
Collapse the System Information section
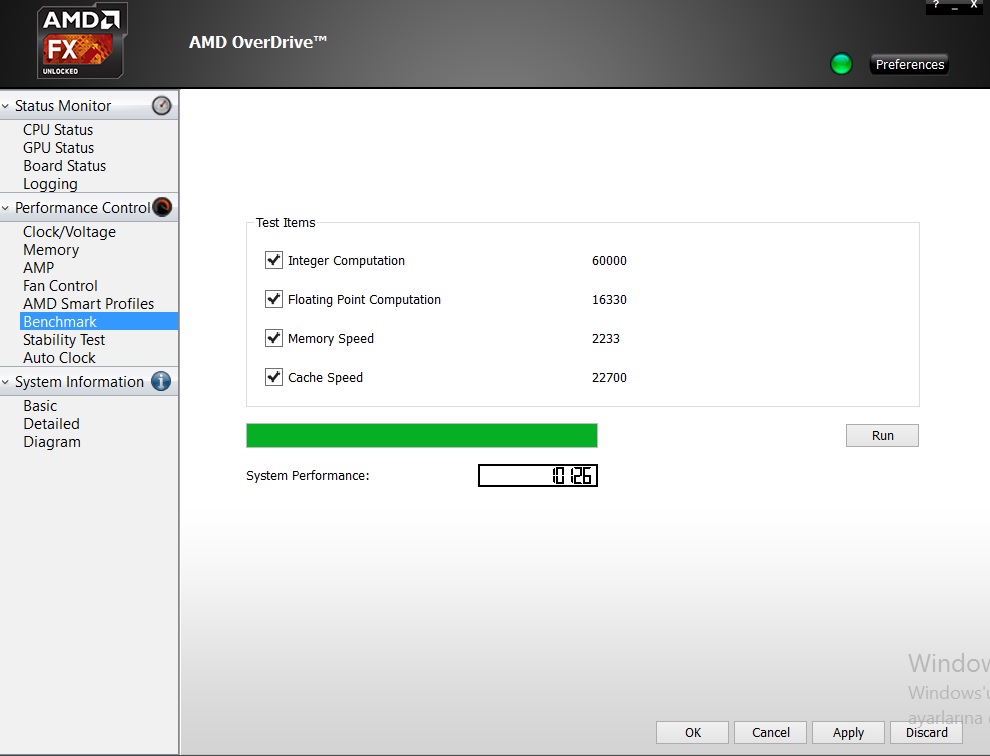pyautogui.click(x=6, y=382)
